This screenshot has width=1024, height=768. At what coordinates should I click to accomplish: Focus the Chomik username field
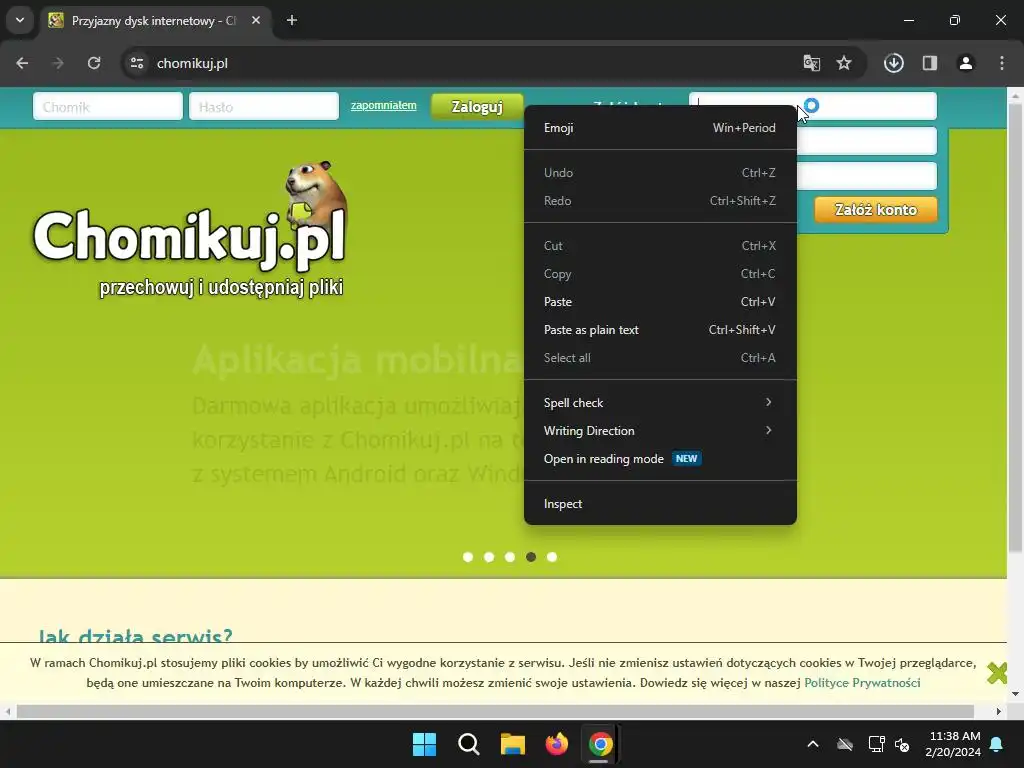click(108, 106)
